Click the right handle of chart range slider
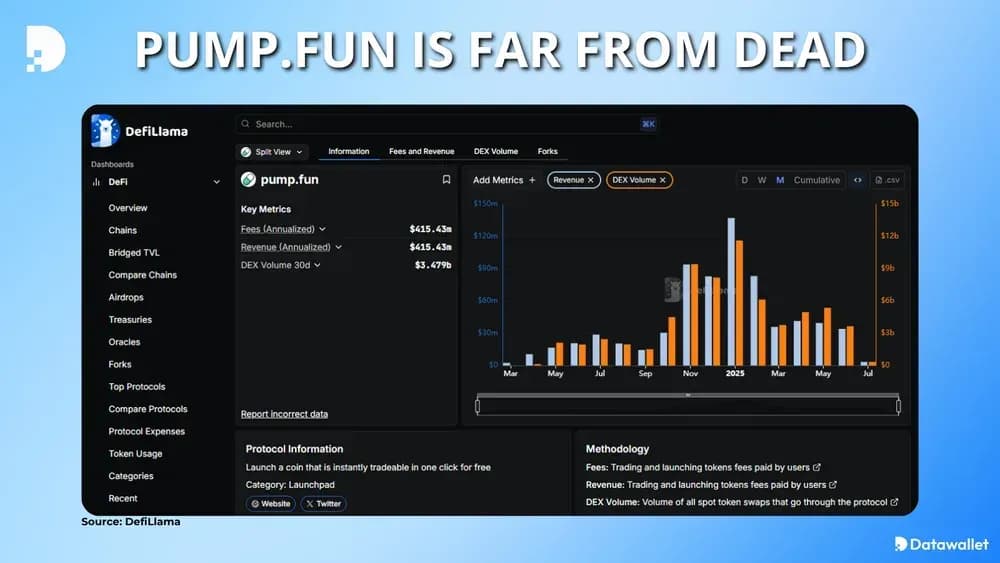 tap(898, 406)
